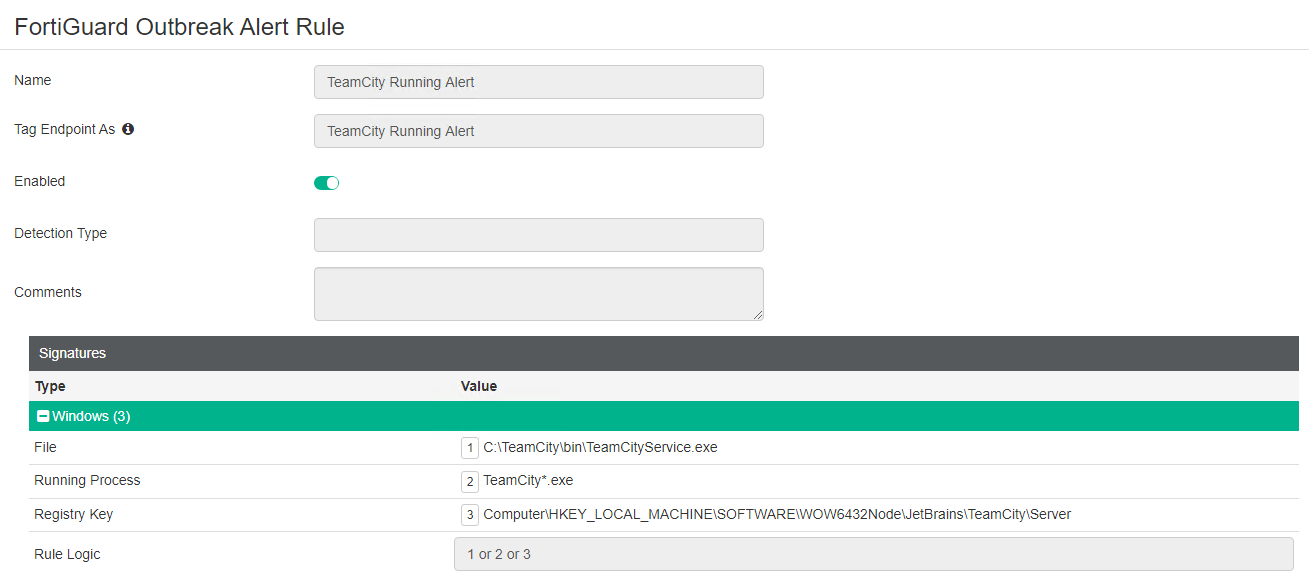Click signature number 3 badge
Viewport: 1309px width, 582px height.
click(470, 515)
